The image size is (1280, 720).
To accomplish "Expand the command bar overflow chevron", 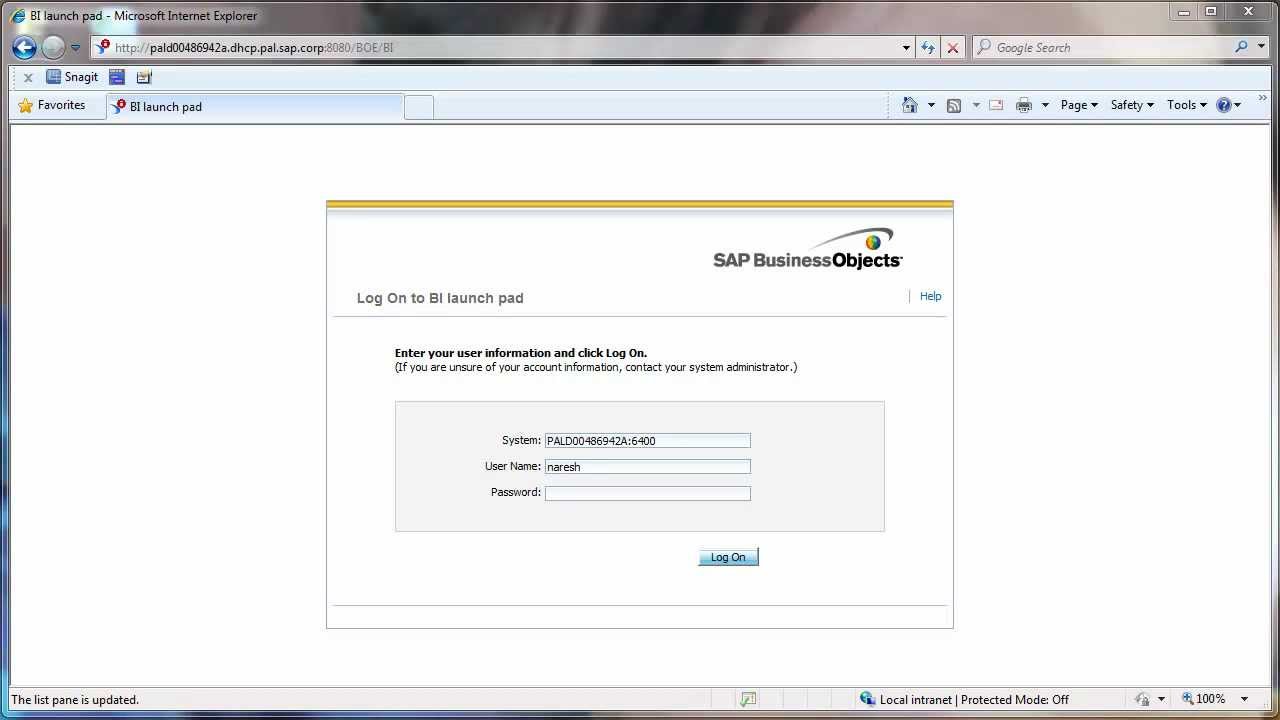I will pyautogui.click(x=1264, y=100).
